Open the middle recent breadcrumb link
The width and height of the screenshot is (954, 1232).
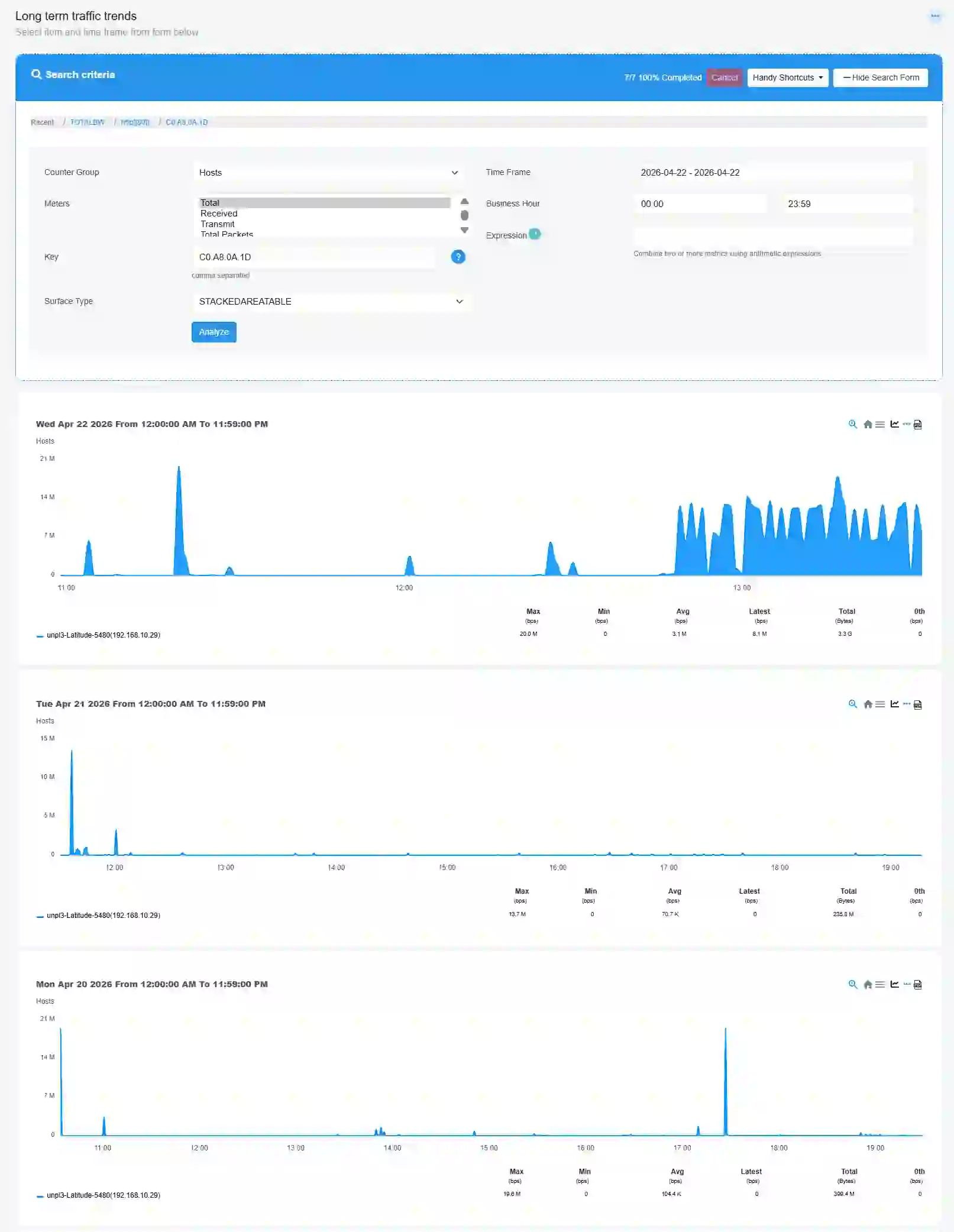click(x=135, y=122)
